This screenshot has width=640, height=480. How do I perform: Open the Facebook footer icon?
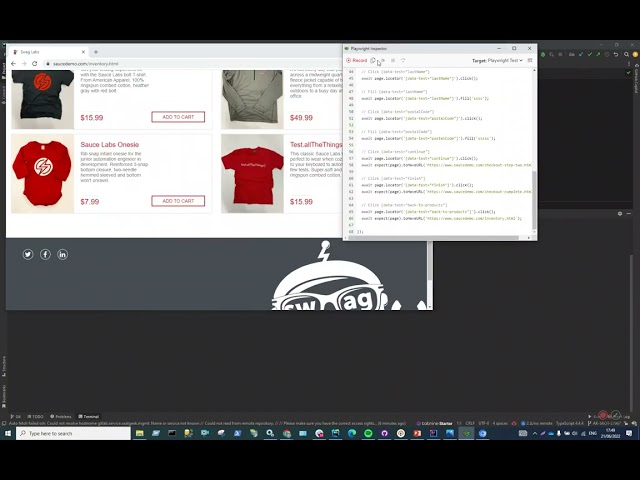[x=45, y=254]
